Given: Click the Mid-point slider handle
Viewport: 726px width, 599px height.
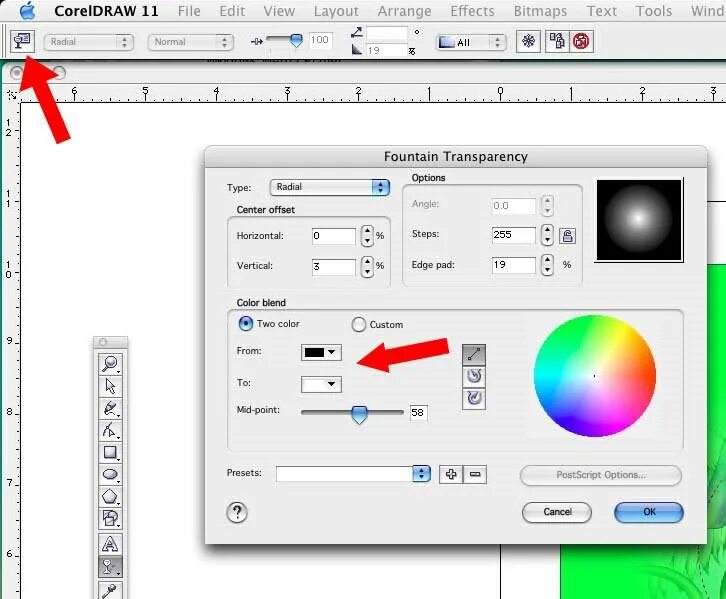Looking at the screenshot, I should 359,414.
